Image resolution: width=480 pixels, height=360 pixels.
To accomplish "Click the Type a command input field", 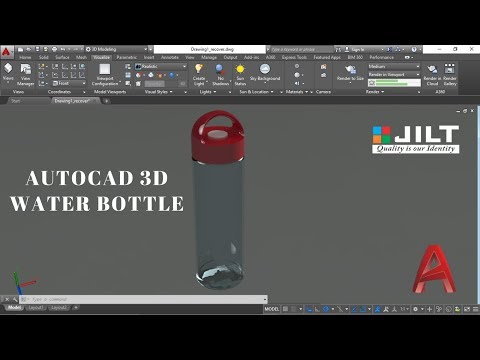I will pyautogui.click(x=143, y=299).
